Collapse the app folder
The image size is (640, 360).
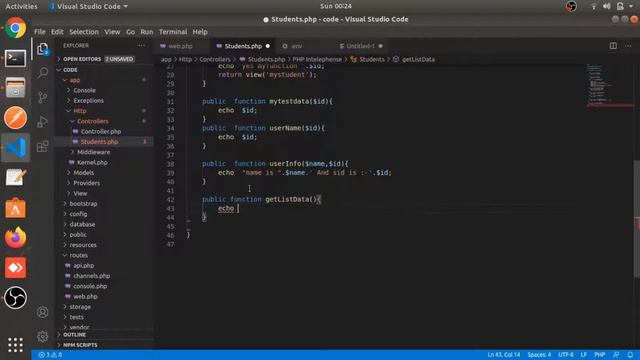(104, 80)
